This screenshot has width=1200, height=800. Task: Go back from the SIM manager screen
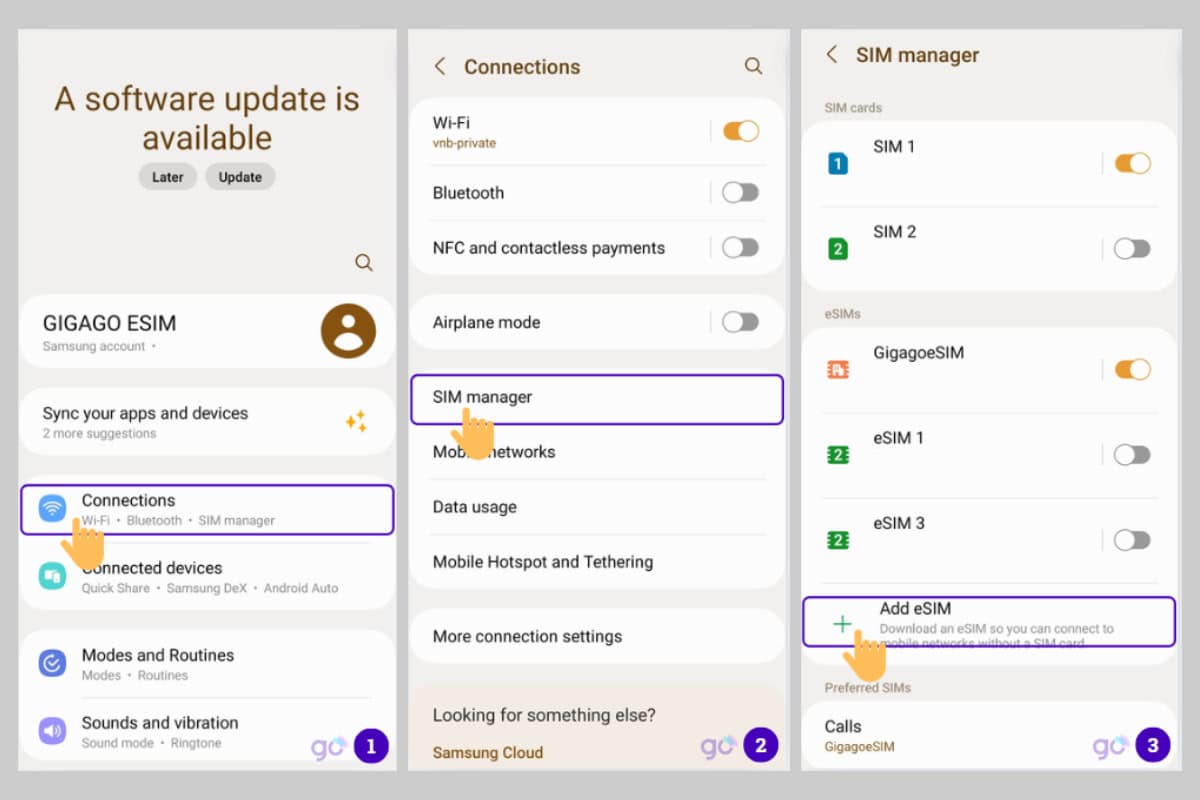tap(831, 55)
